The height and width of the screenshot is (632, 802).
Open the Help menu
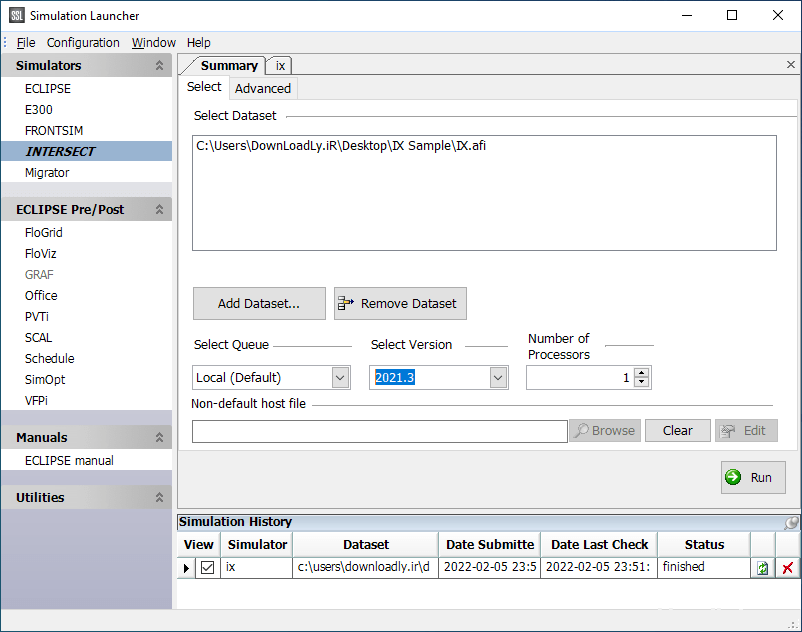(198, 42)
